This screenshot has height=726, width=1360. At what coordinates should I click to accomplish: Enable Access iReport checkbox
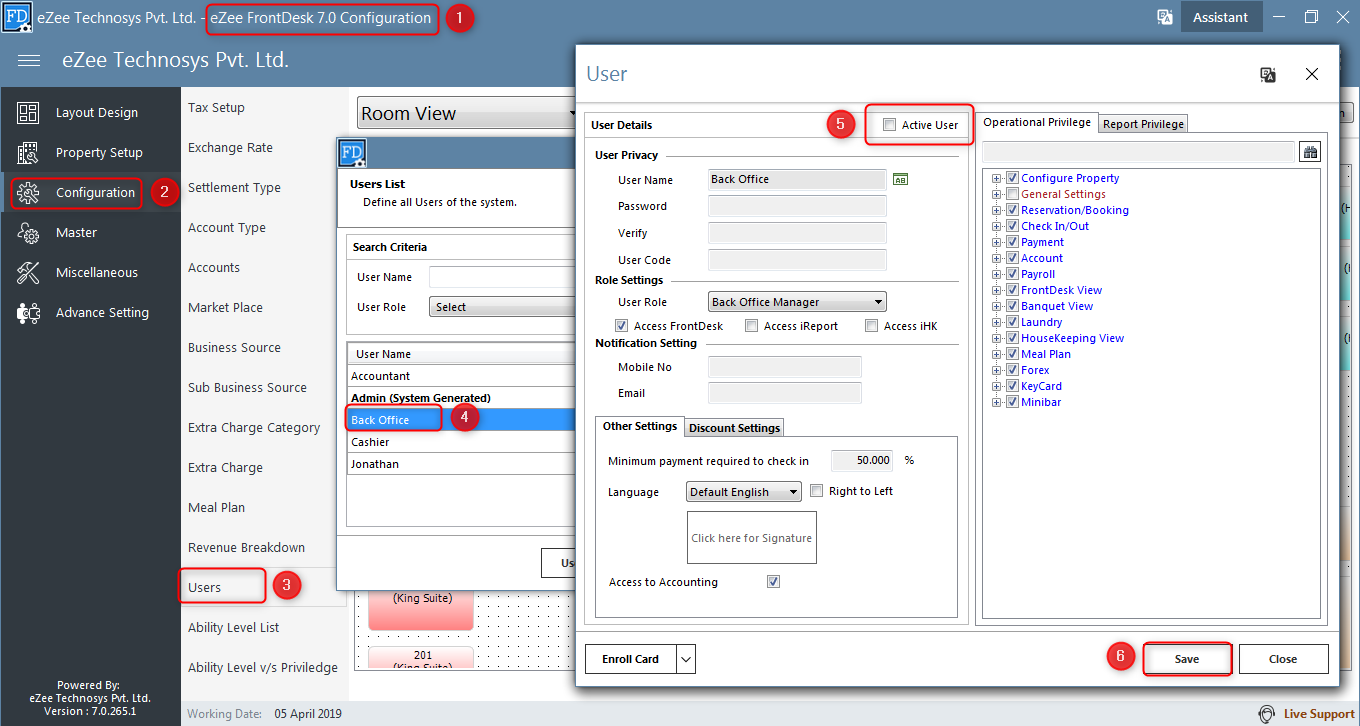click(x=751, y=326)
